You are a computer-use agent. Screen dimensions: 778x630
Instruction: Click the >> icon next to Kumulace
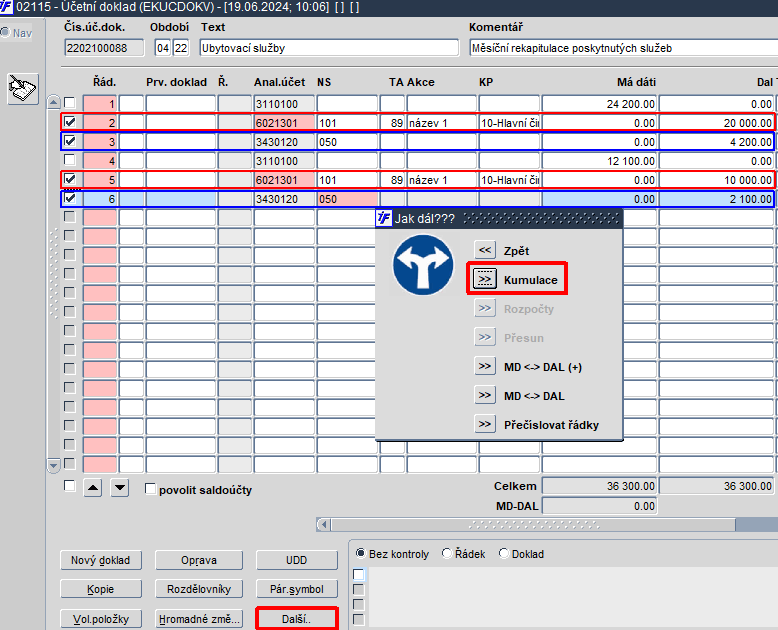pyautogui.click(x=485, y=279)
